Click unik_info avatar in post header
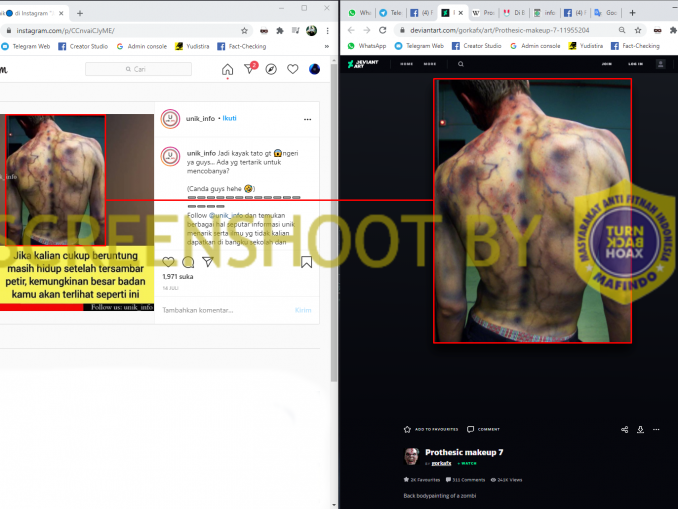This screenshot has height=509, width=678. [x=170, y=119]
